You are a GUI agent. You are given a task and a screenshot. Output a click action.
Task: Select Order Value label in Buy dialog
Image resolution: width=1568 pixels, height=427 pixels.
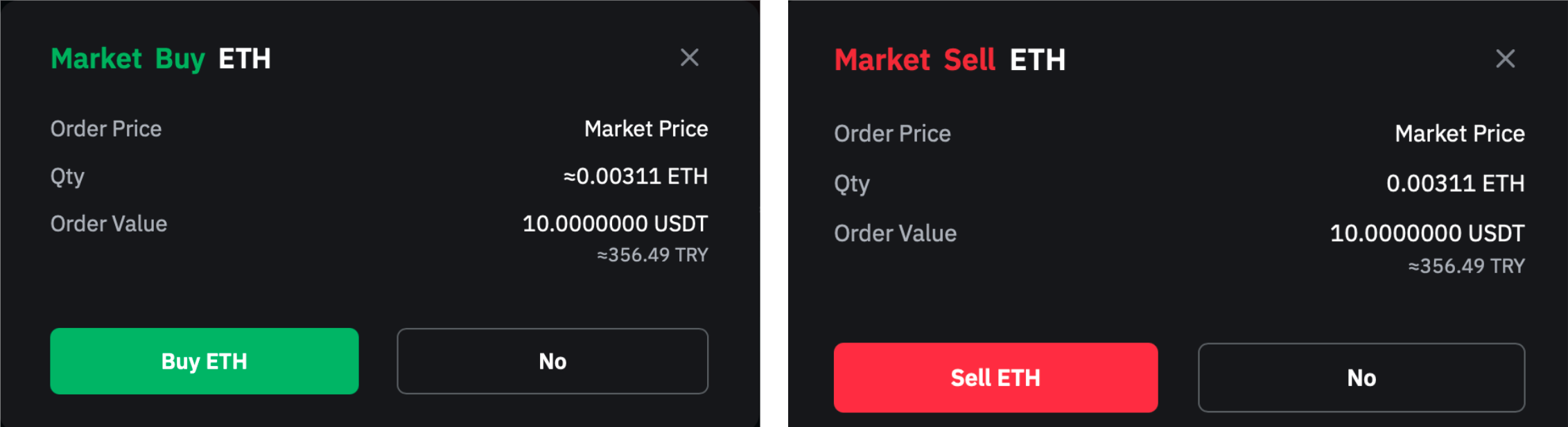pos(109,224)
